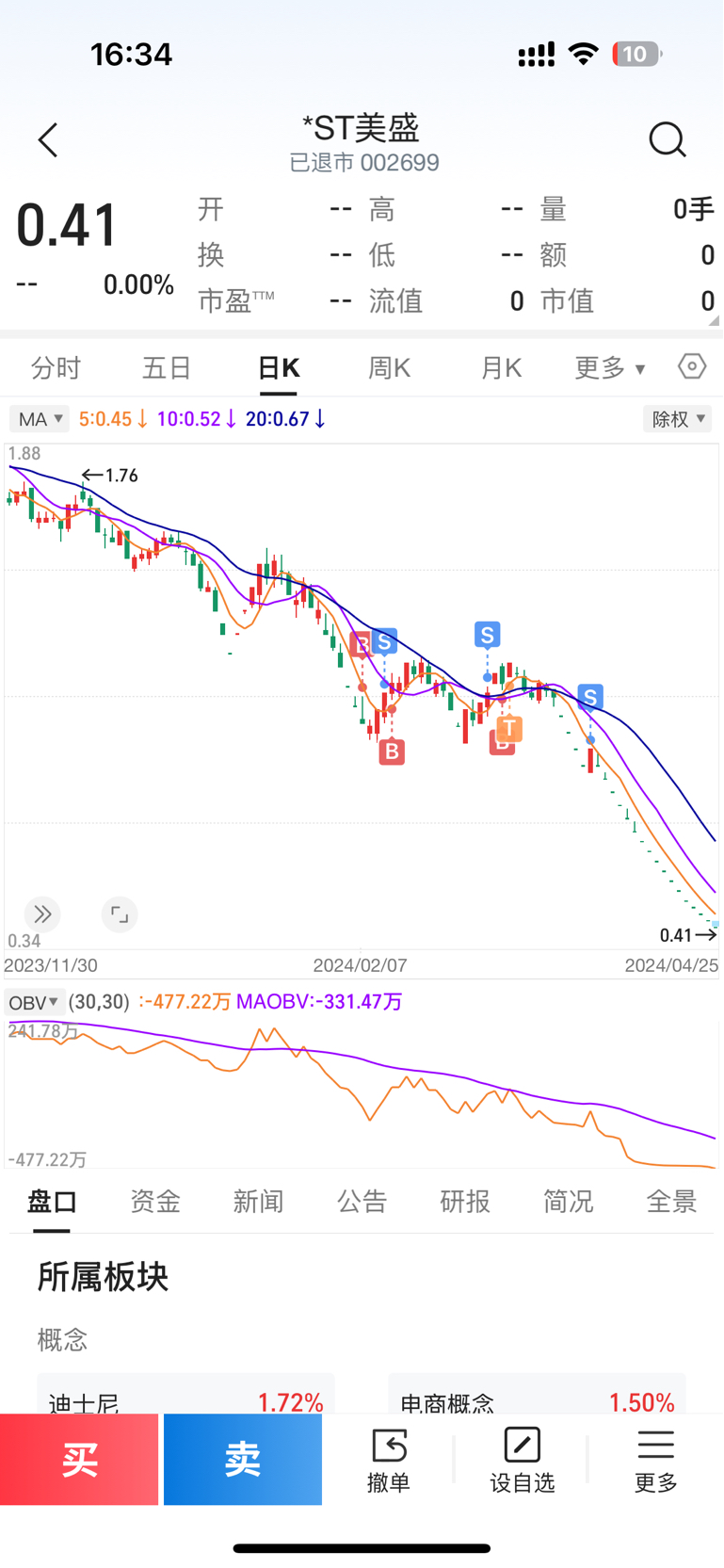Open the 公告 announcements tab
The image size is (724, 1568).
(362, 1201)
